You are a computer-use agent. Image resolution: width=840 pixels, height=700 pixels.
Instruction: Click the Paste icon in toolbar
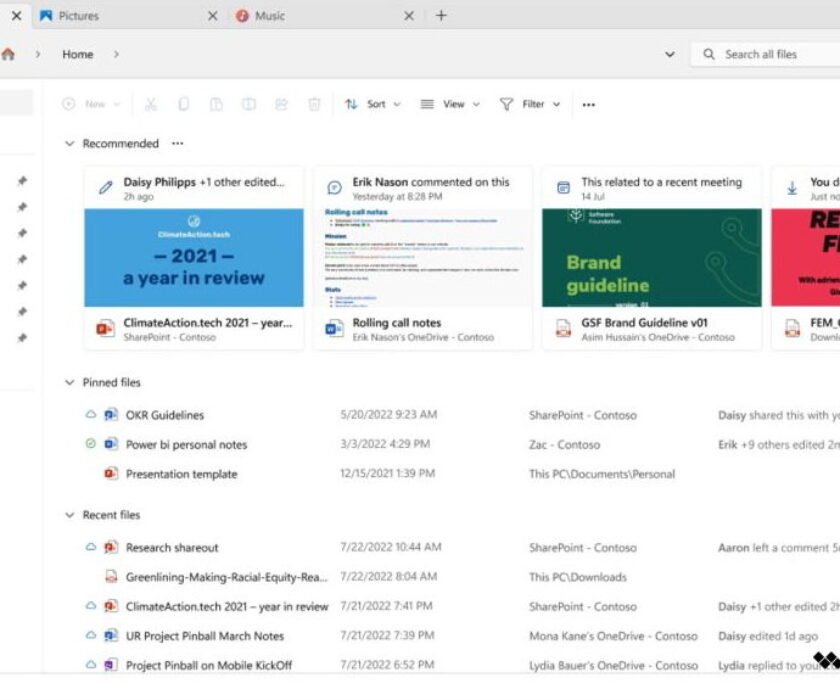[x=216, y=104]
